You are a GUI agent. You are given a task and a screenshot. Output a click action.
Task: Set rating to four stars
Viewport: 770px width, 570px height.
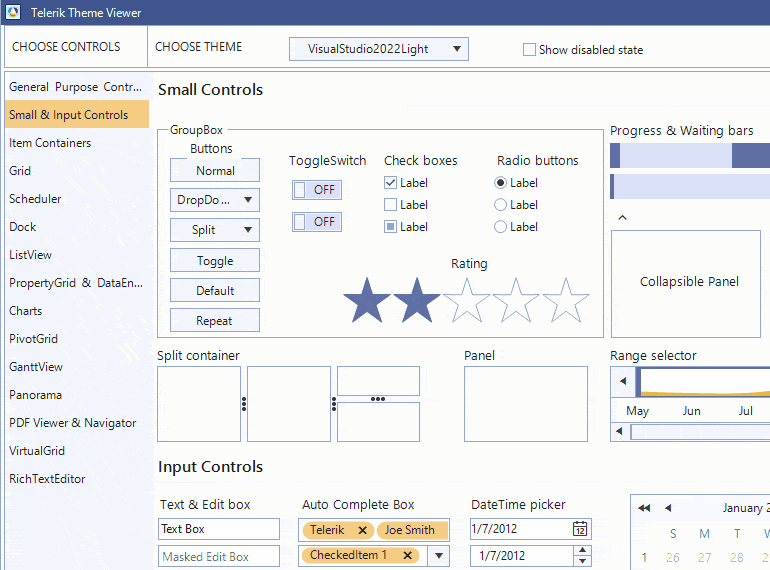coord(516,300)
